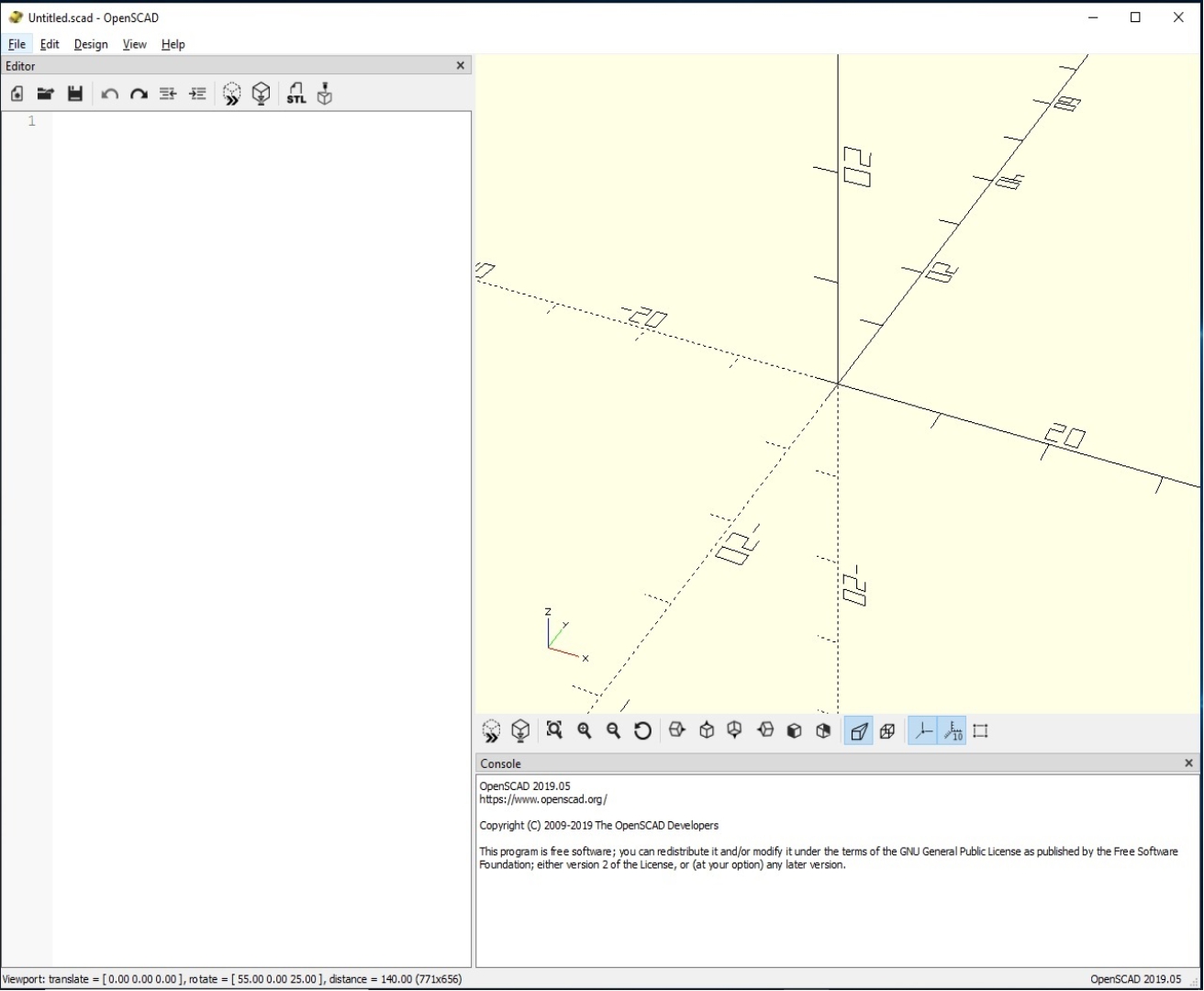Switch to the Bottom view
Image resolution: width=1204 pixels, height=991 pixels.
coord(735,730)
